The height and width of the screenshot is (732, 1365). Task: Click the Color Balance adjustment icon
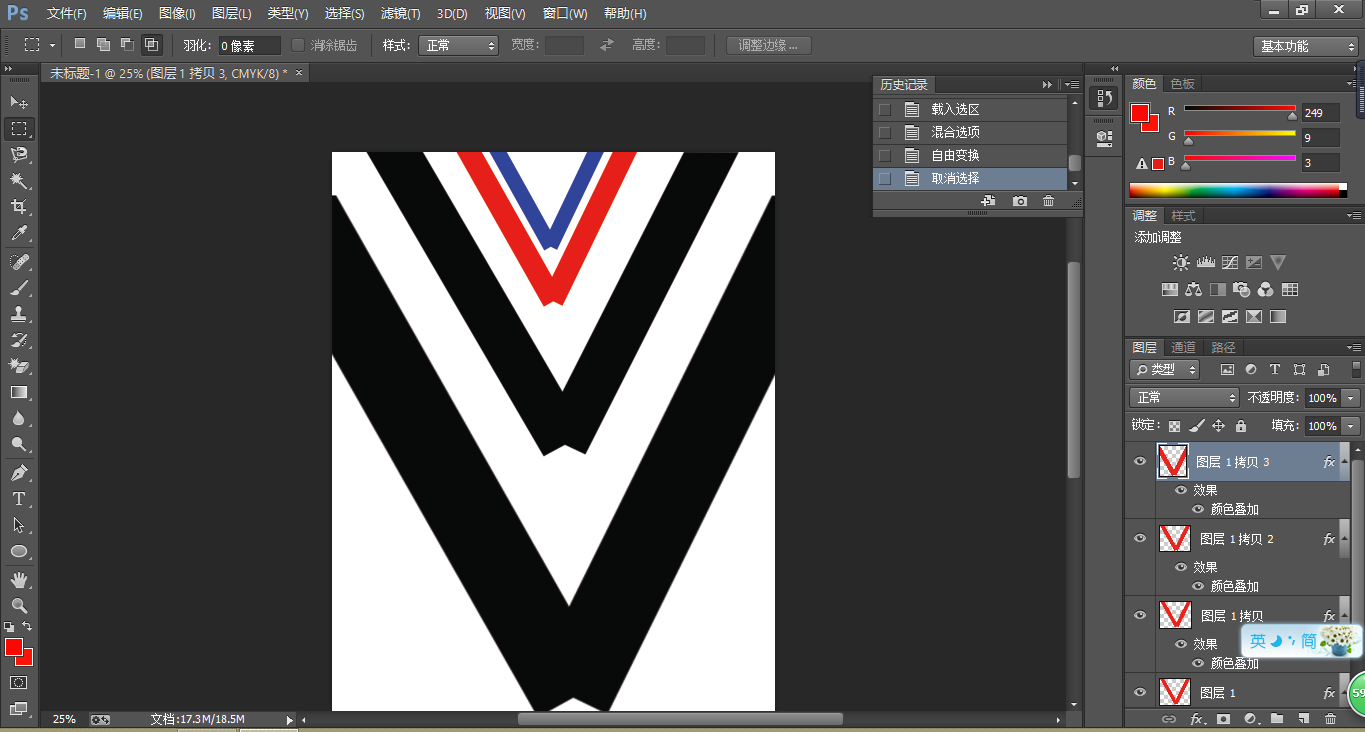tap(1193, 290)
